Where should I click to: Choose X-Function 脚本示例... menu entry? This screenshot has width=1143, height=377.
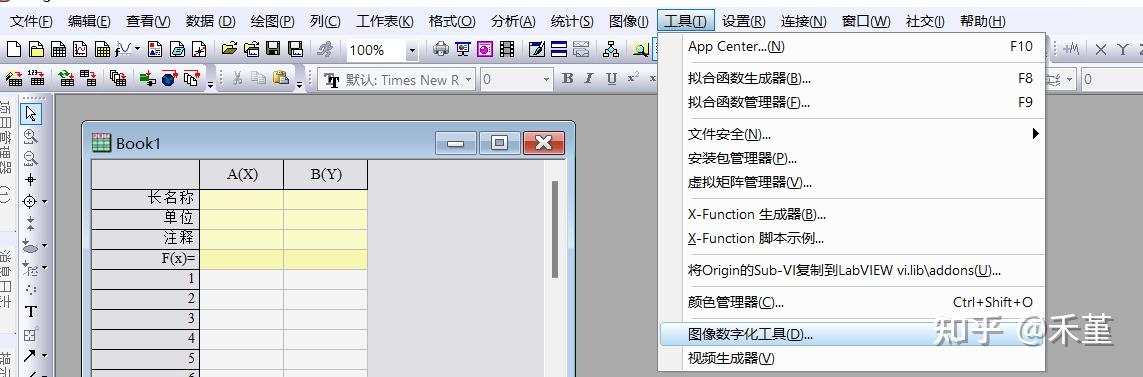[851, 238]
